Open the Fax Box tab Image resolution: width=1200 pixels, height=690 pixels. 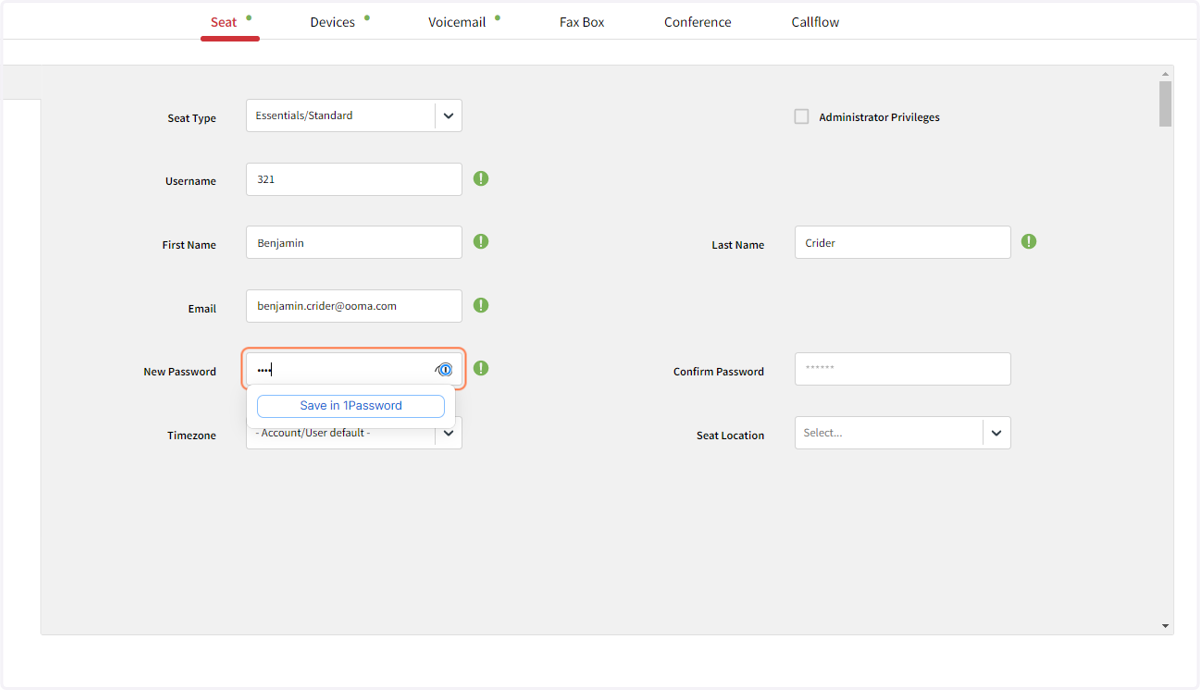click(582, 22)
